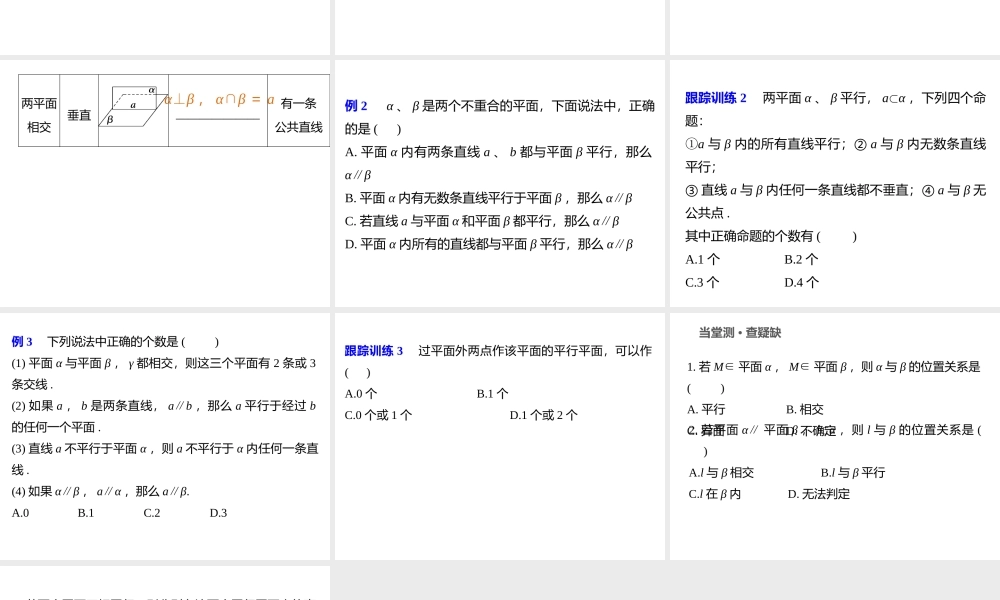
Task: Choose answer B. 相交
Action: click(805, 409)
